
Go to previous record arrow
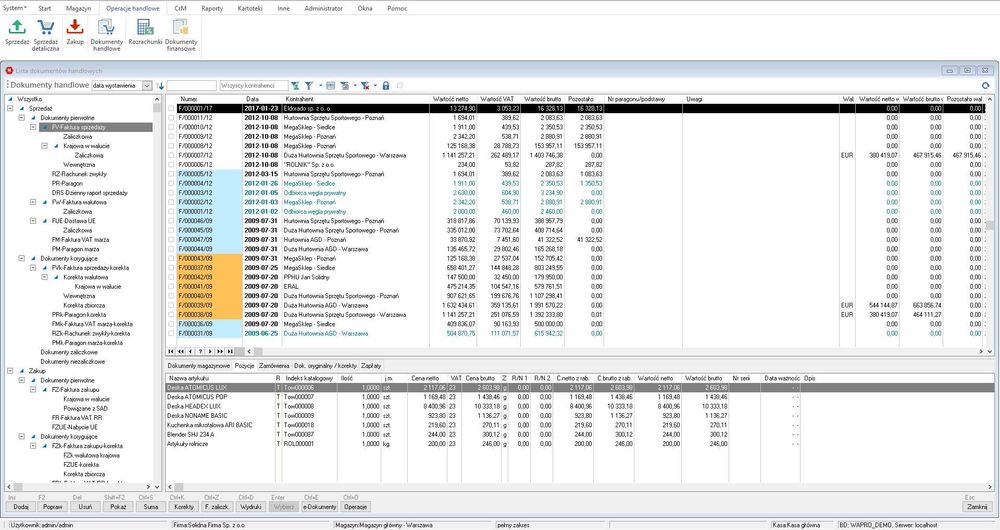pyautogui.click(x=190, y=351)
